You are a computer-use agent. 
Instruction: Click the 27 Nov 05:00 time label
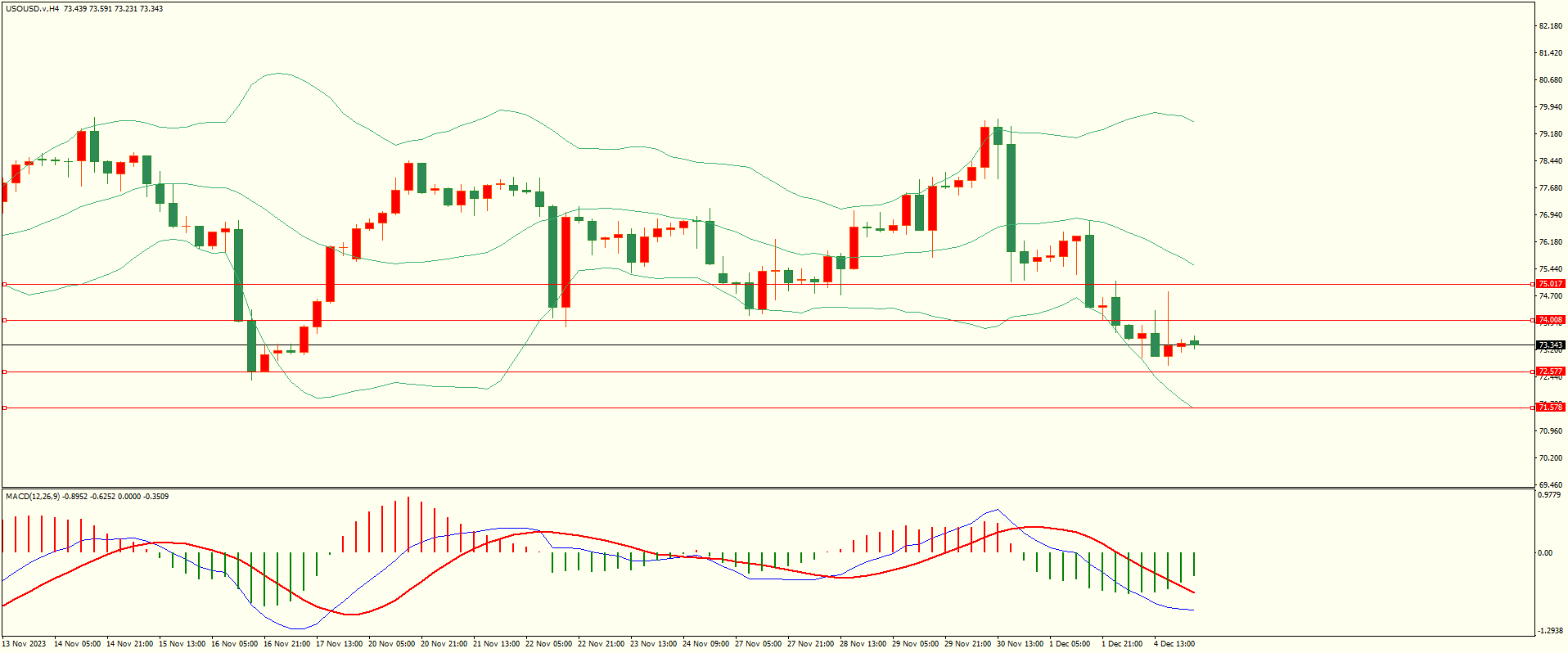(x=758, y=644)
